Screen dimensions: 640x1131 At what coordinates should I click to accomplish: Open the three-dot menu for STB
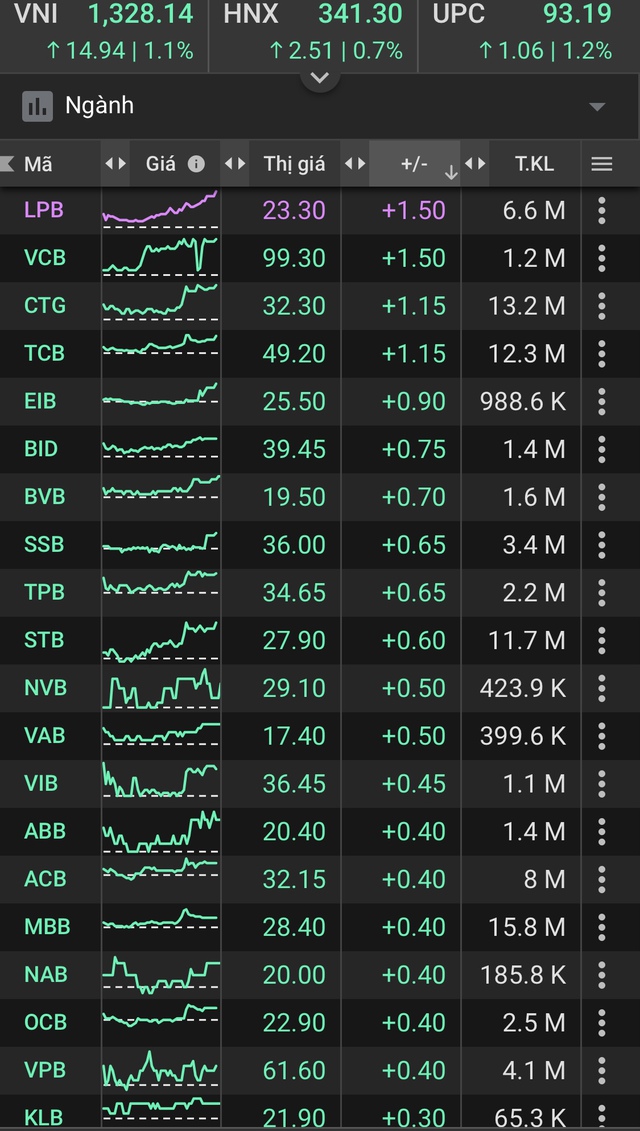click(x=601, y=640)
